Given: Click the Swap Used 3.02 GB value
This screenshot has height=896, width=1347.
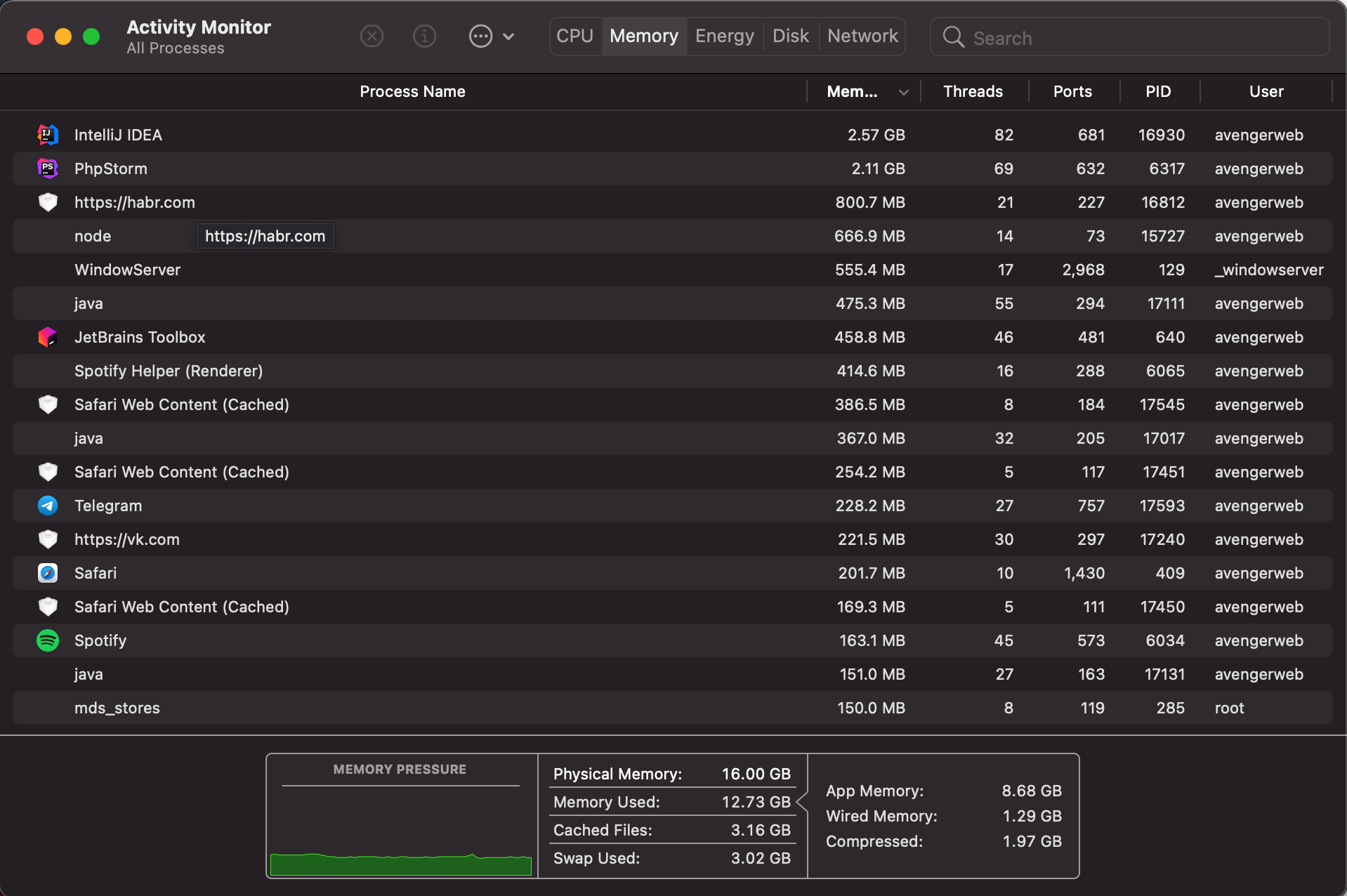Looking at the screenshot, I should [761, 858].
